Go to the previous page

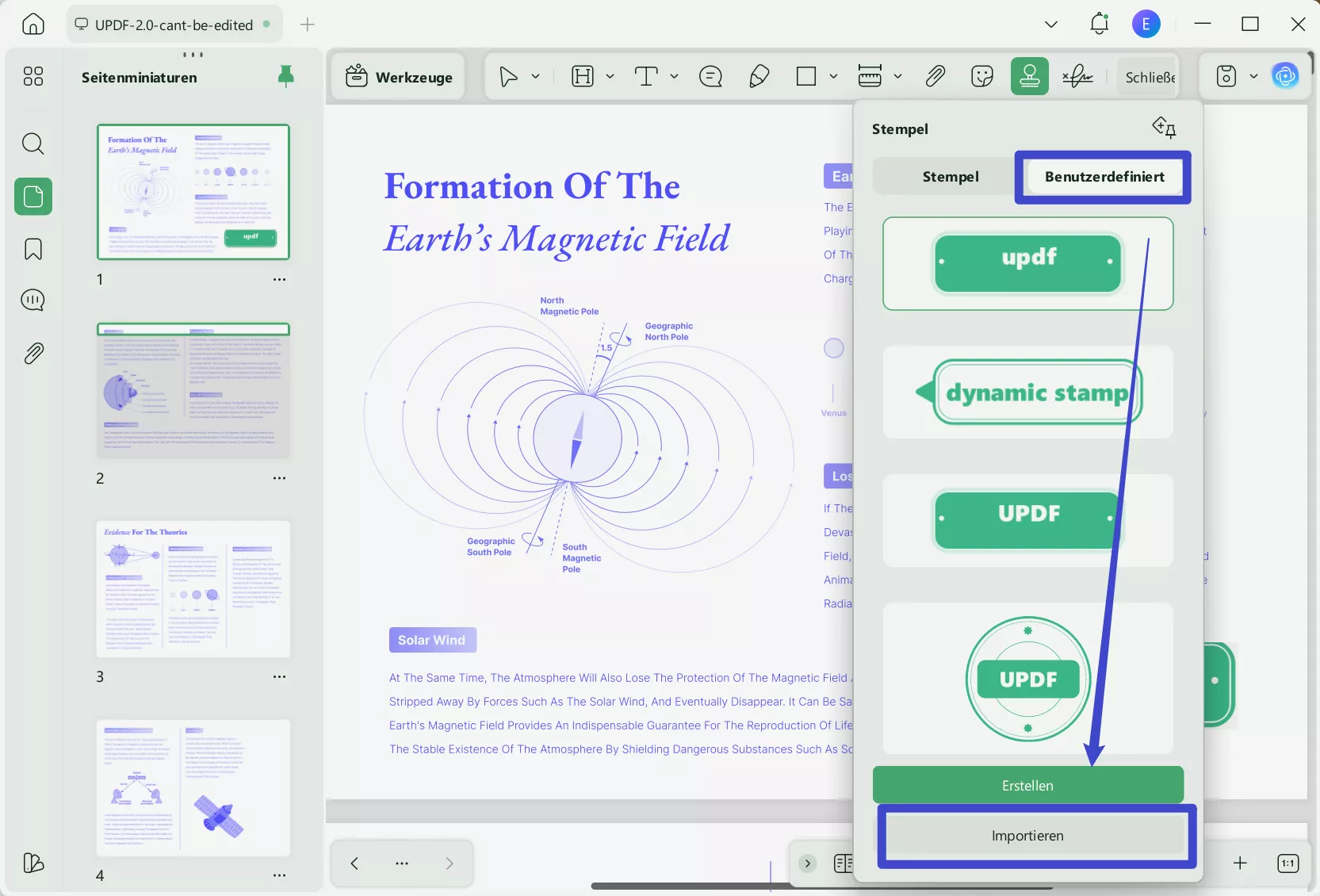click(x=354, y=863)
